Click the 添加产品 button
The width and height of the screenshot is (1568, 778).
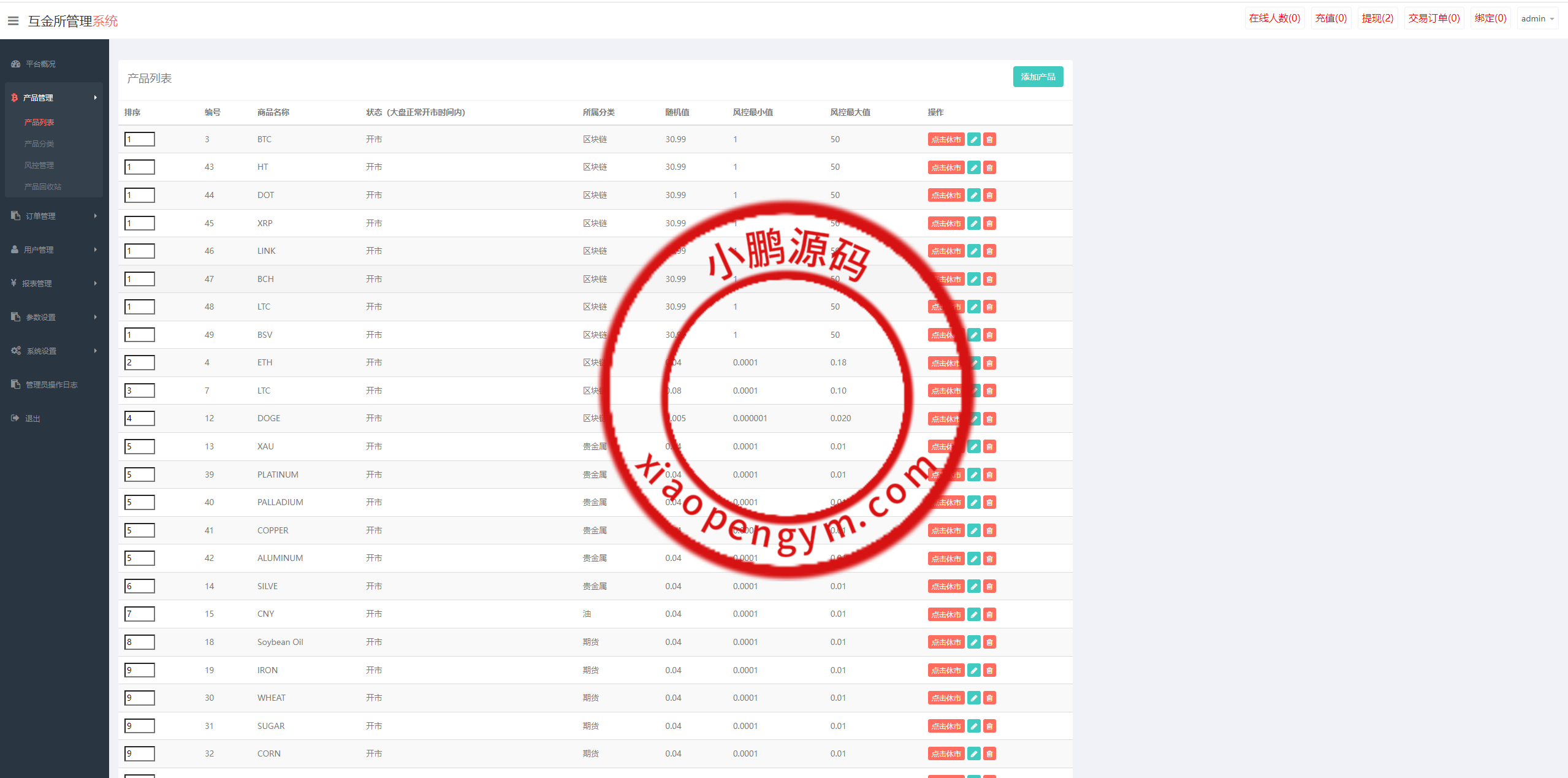pyautogui.click(x=1038, y=77)
